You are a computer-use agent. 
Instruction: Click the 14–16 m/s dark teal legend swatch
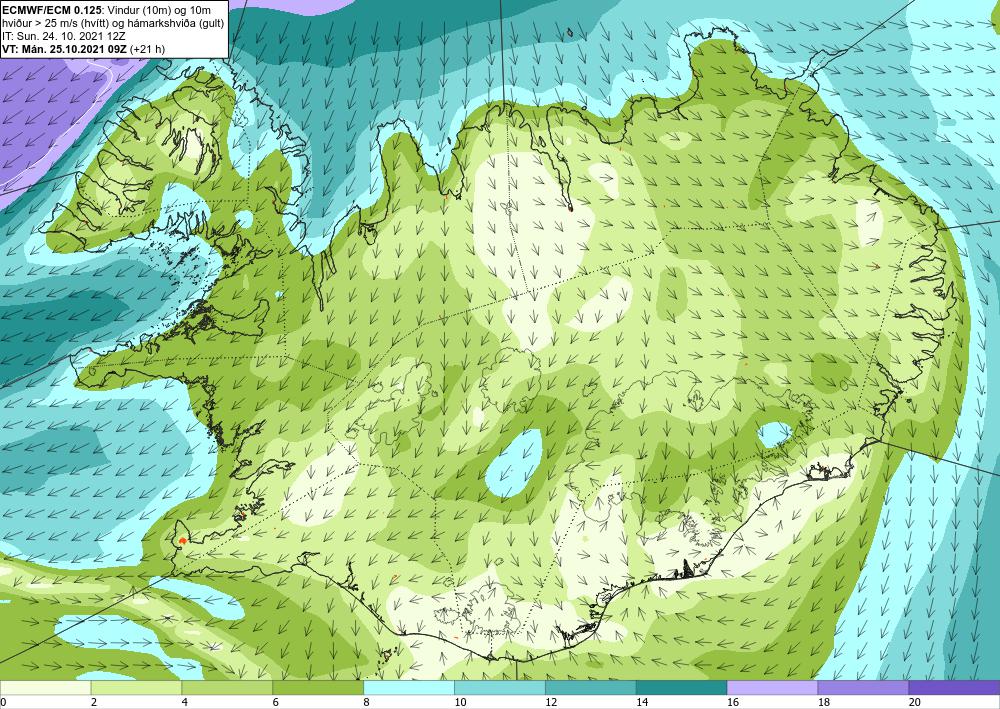point(681,687)
